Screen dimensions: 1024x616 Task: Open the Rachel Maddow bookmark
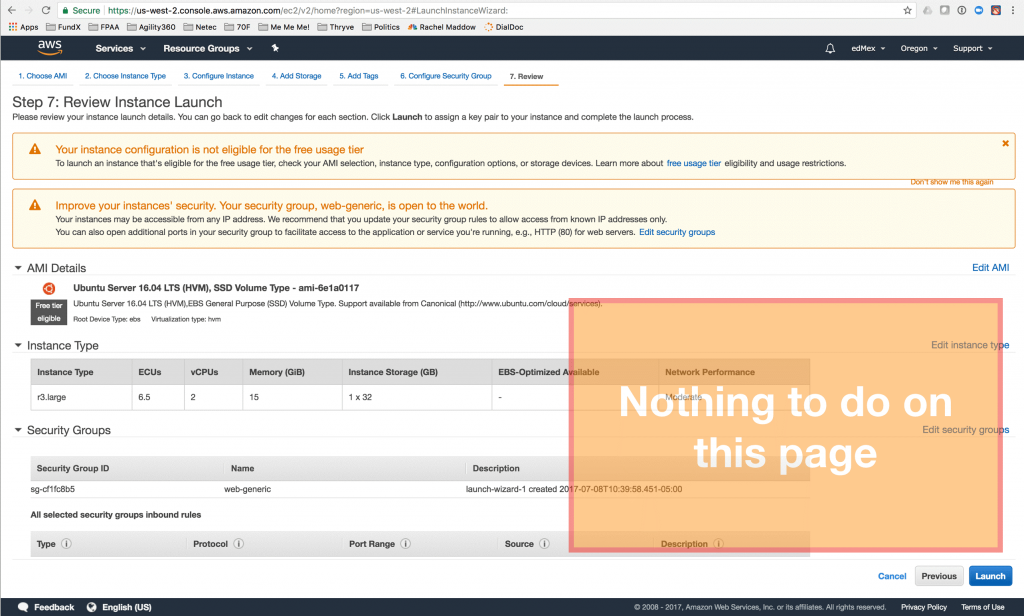441,27
